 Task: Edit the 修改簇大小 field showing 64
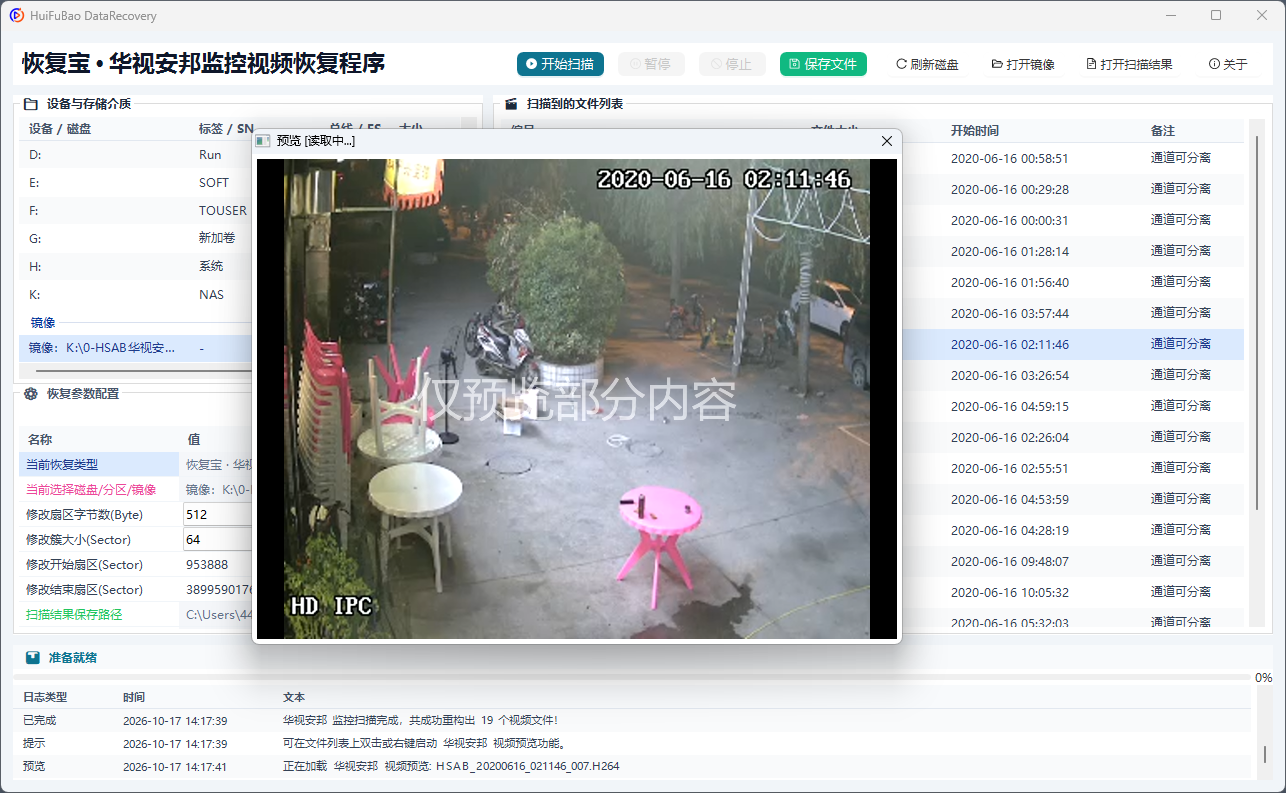pyautogui.click(x=217, y=539)
